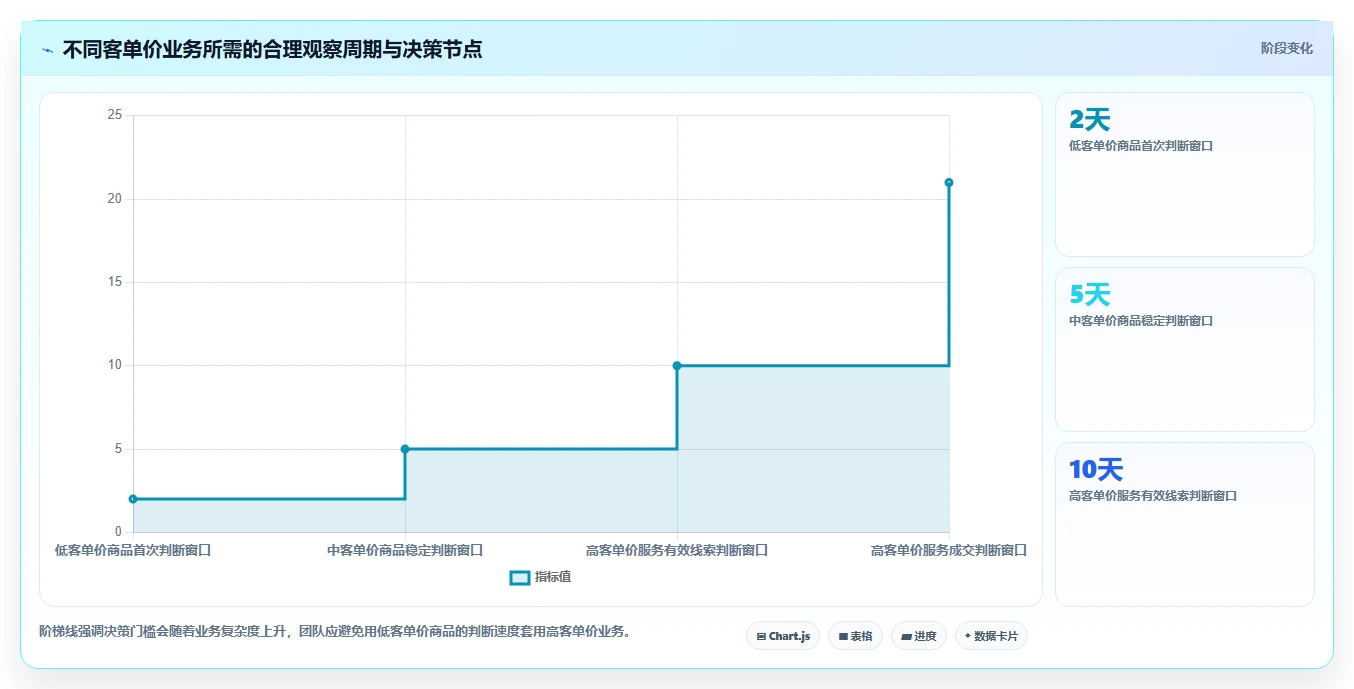Click the y-axis value 20
Image resolution: width=1354 pixels, height=689 pixels.
(x=115, y=199)
